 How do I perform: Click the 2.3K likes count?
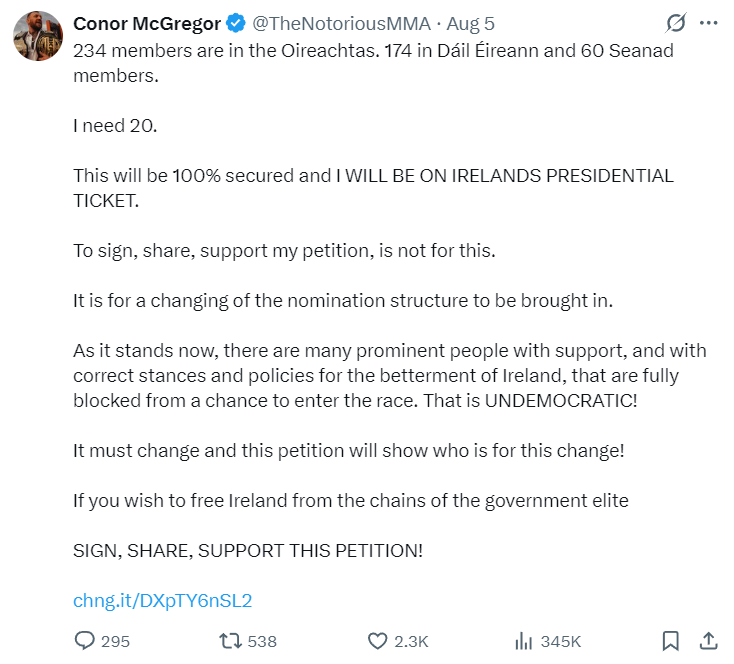coord(412,641)
